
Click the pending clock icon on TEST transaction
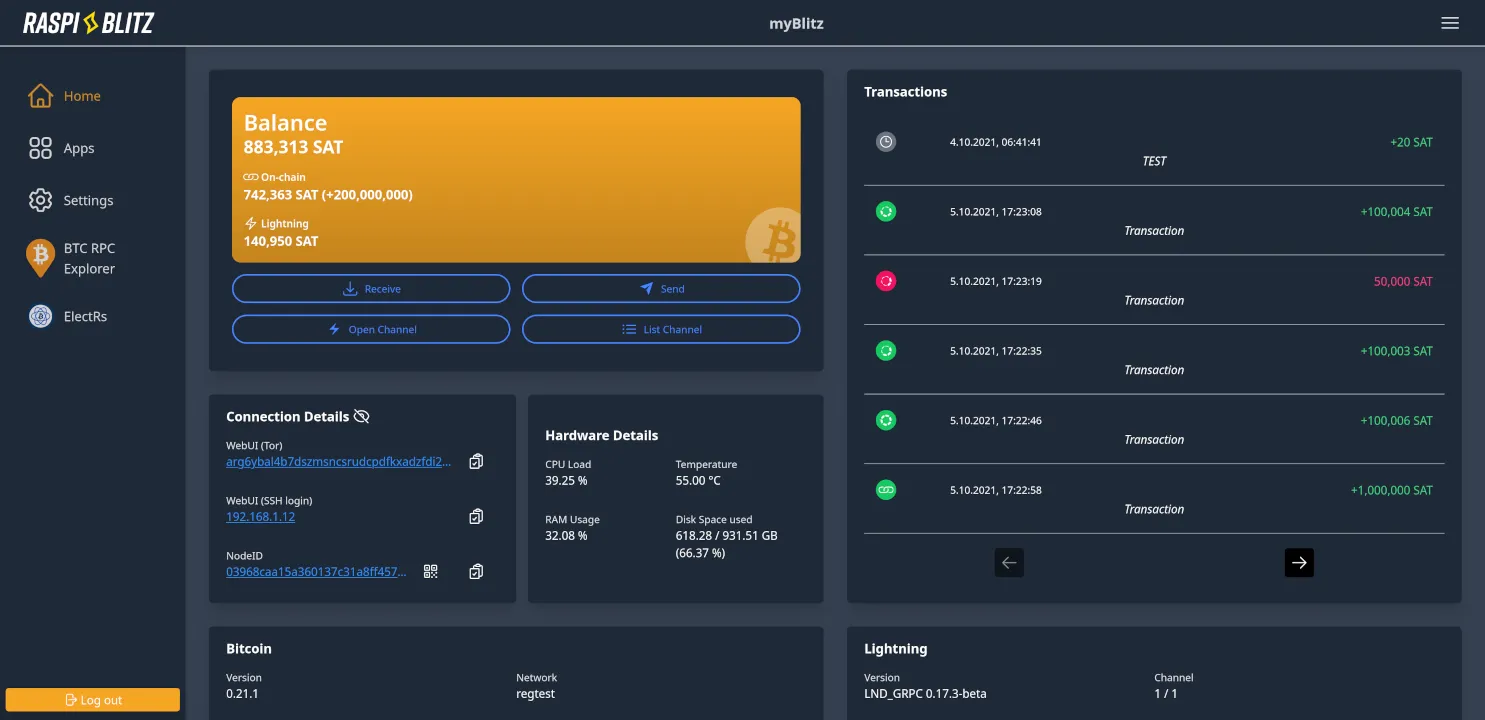coord(886,141)
